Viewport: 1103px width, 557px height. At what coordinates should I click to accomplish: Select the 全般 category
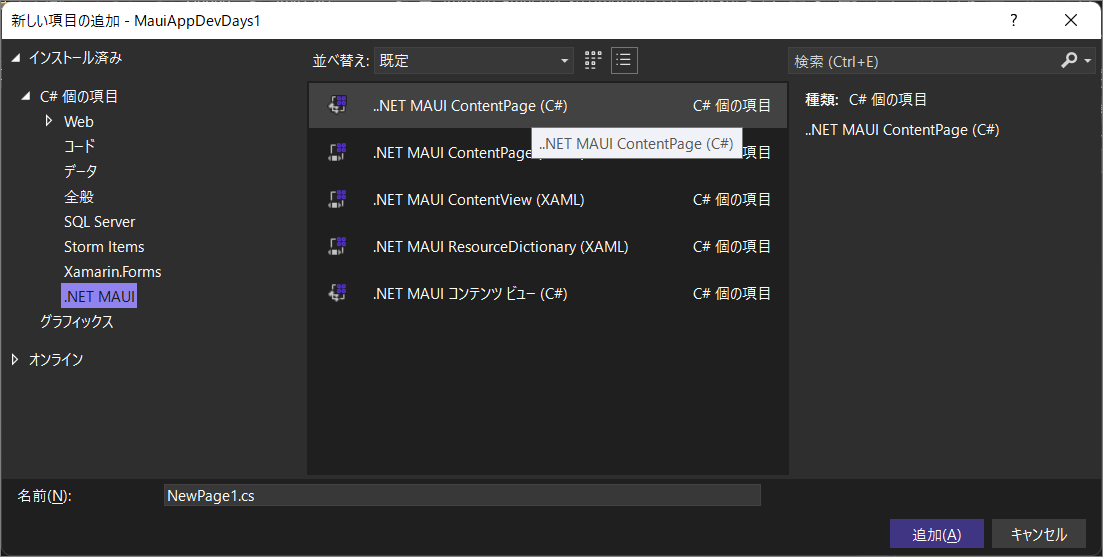79,196
